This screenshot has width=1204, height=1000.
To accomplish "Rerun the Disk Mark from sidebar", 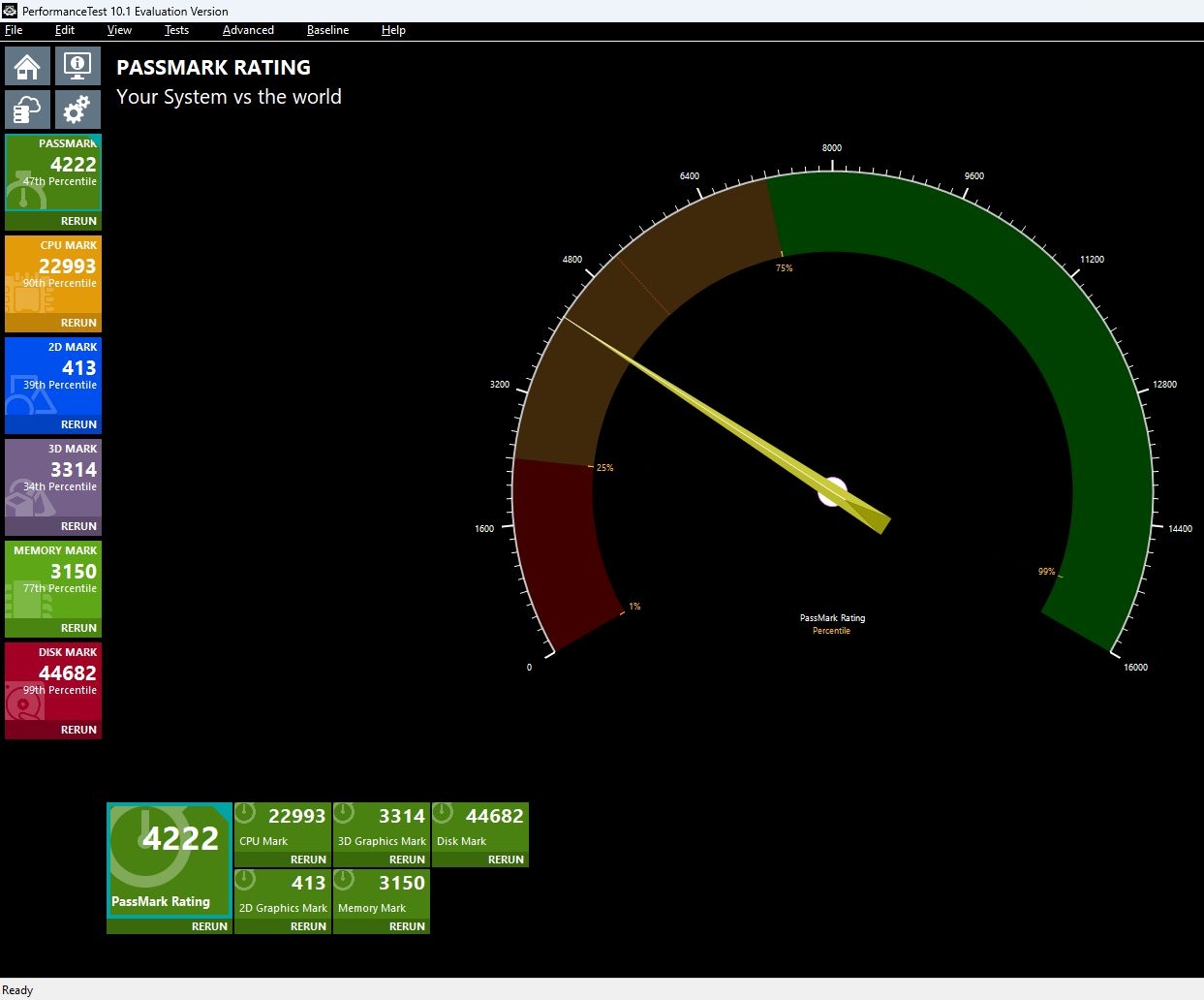I will click(x=78, y=730).
